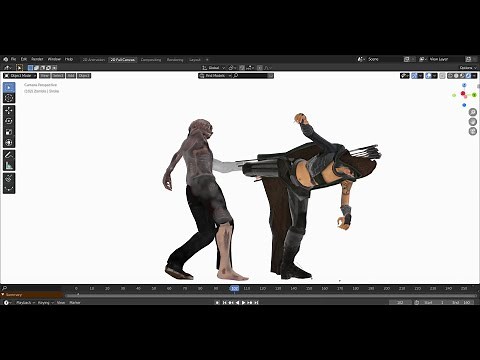Select the lowest tool in the left toolbar

9,189
